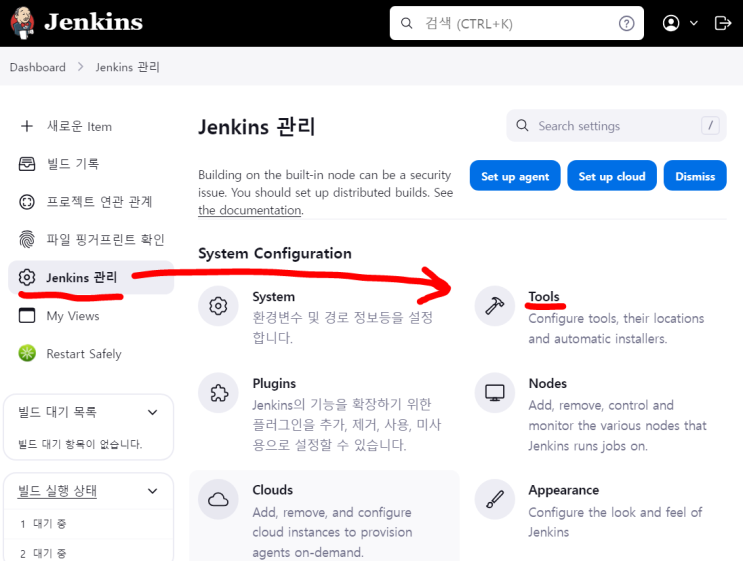
Task: Click the gear icon beside Jenkins 관리
Action: [x=27, y=277]
